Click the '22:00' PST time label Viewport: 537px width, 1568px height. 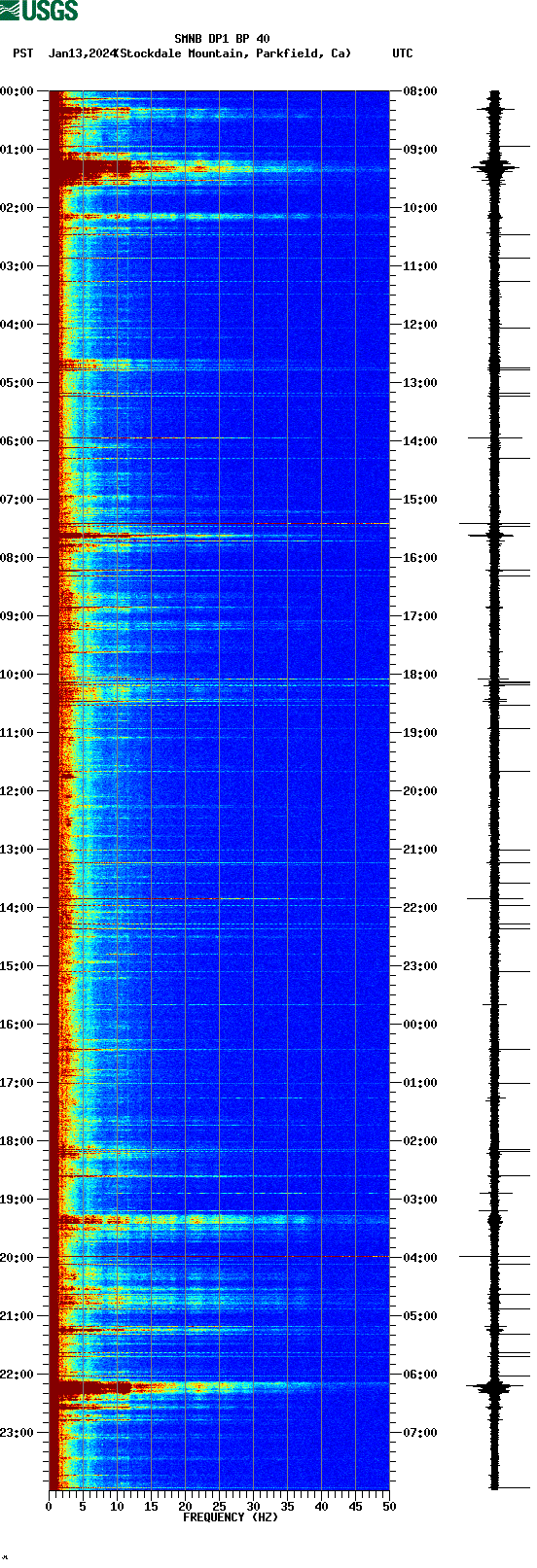pos(17,1375)
